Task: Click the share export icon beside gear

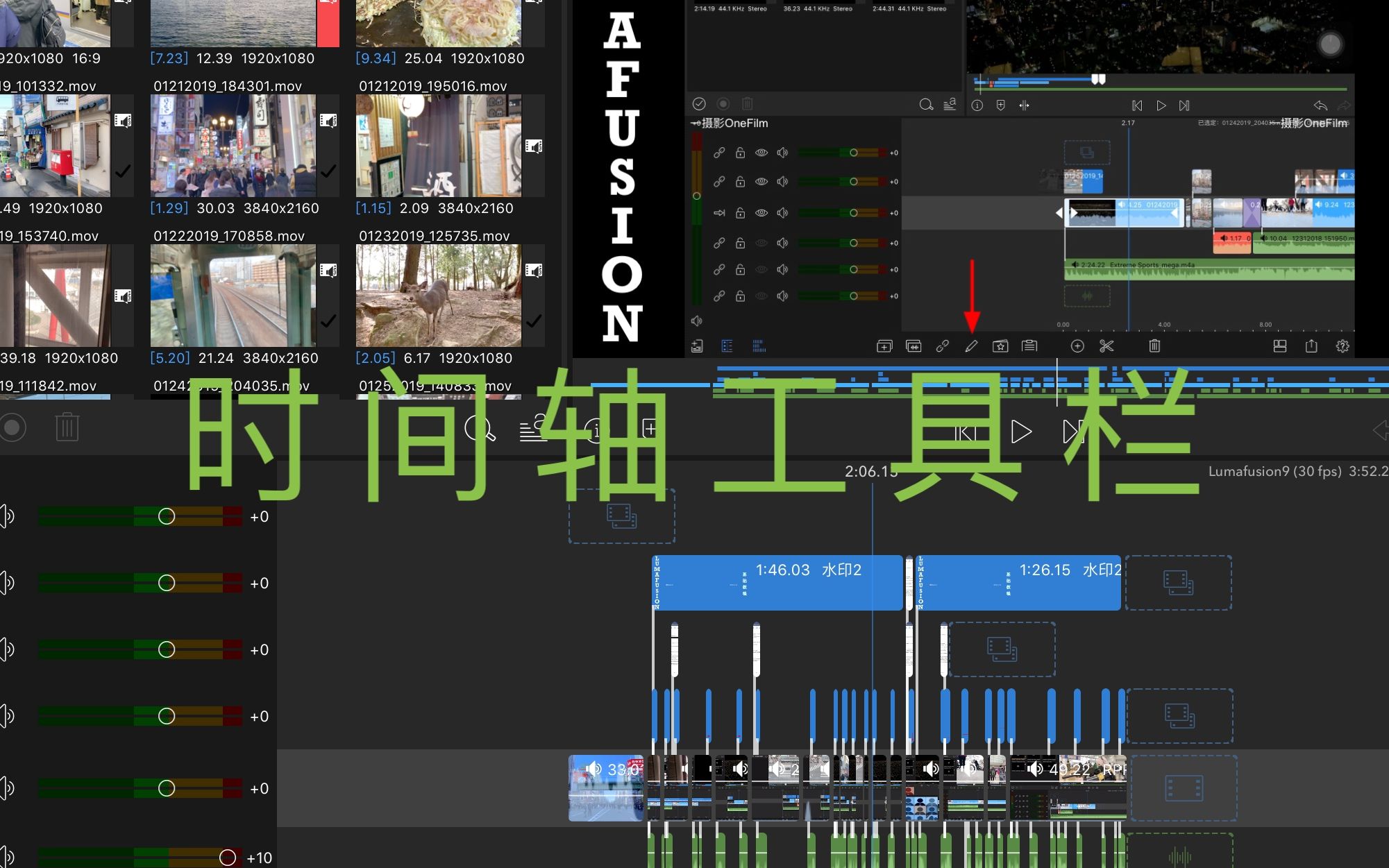Action: pyautogui.click(x=1311, y=346)
